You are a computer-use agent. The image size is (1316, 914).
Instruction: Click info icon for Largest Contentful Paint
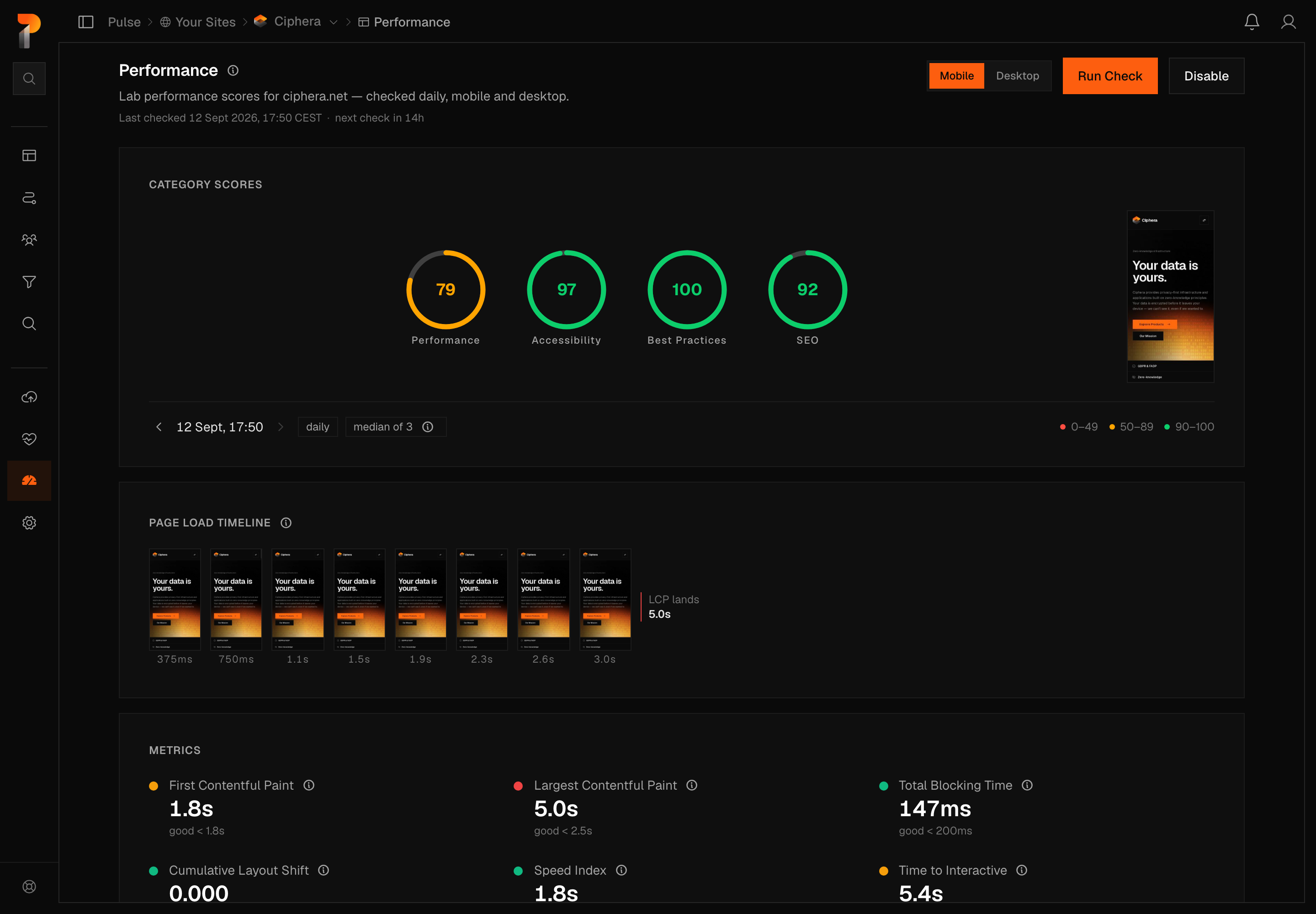click(692, 785)
